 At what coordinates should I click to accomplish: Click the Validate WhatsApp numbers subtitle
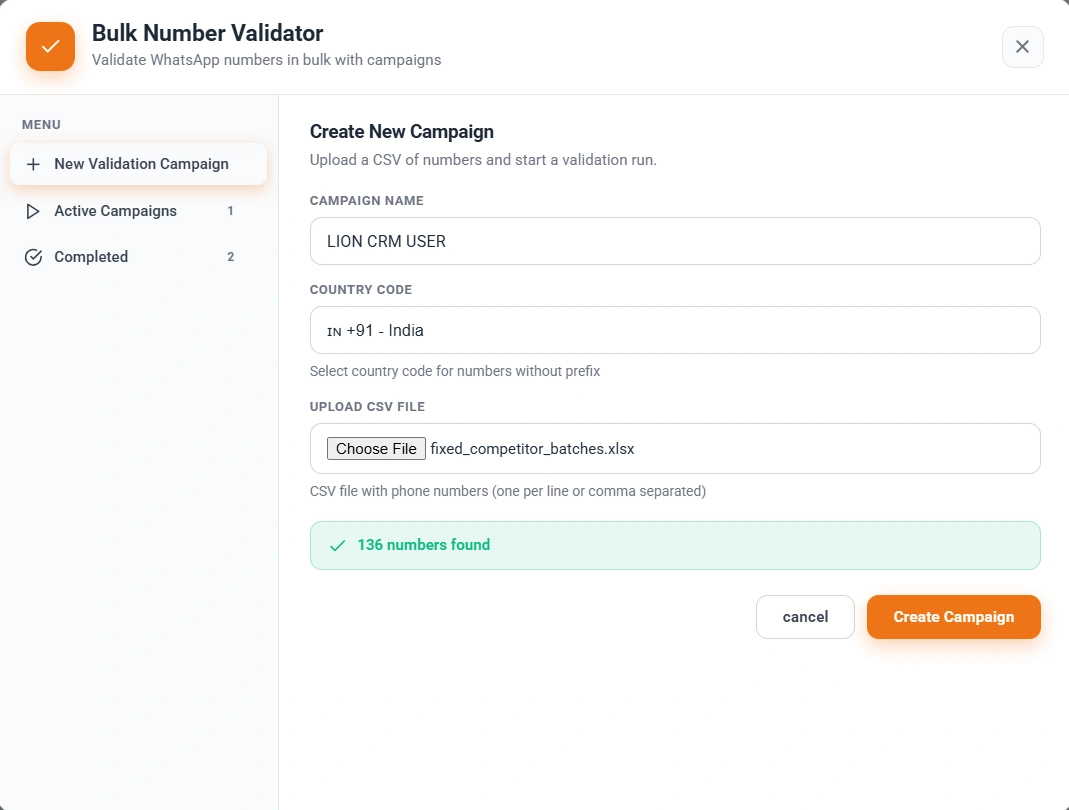pyautogui.click(x=267, y=60)
